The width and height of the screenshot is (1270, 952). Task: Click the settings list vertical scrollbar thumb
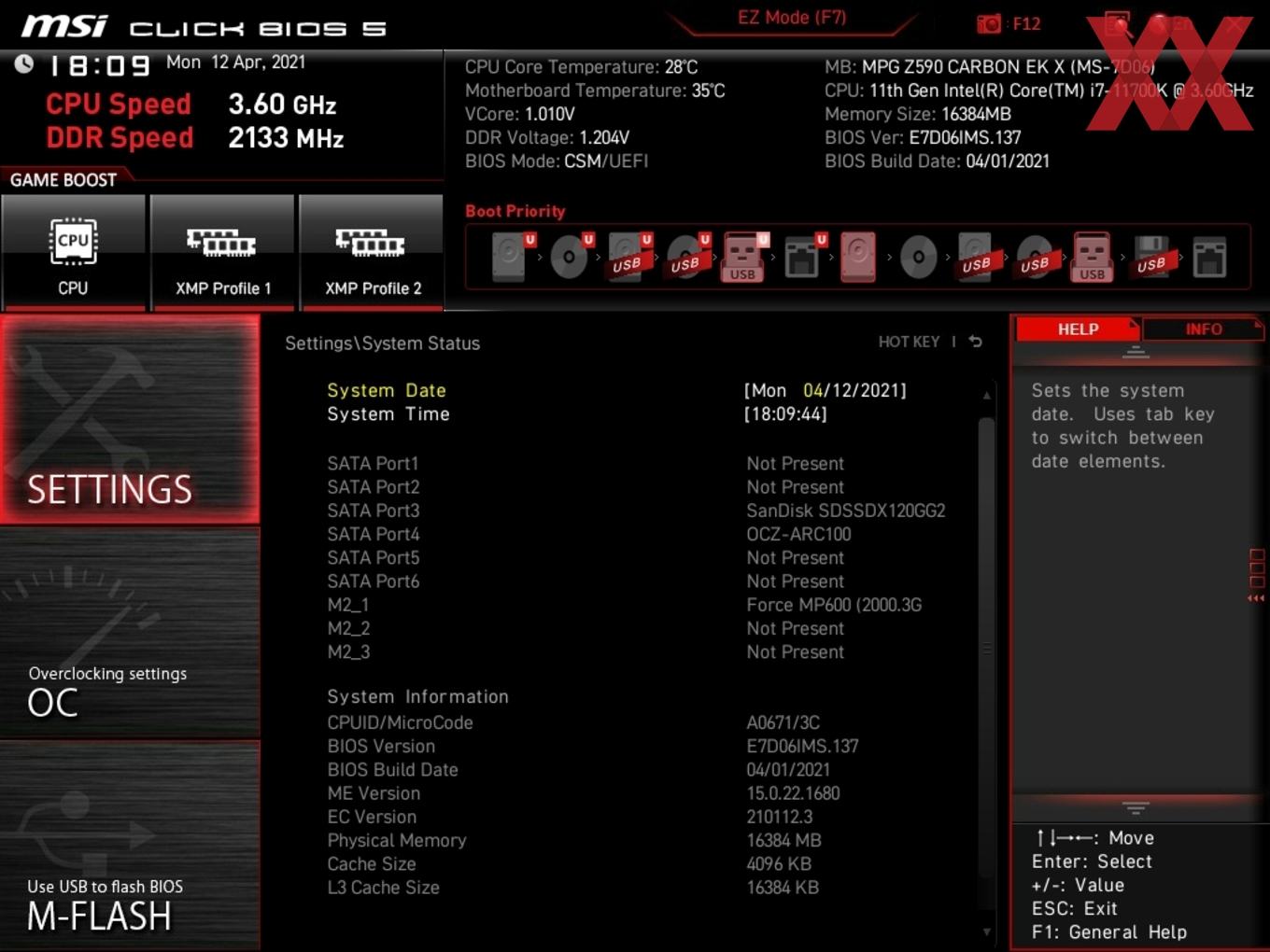(987, 649)
